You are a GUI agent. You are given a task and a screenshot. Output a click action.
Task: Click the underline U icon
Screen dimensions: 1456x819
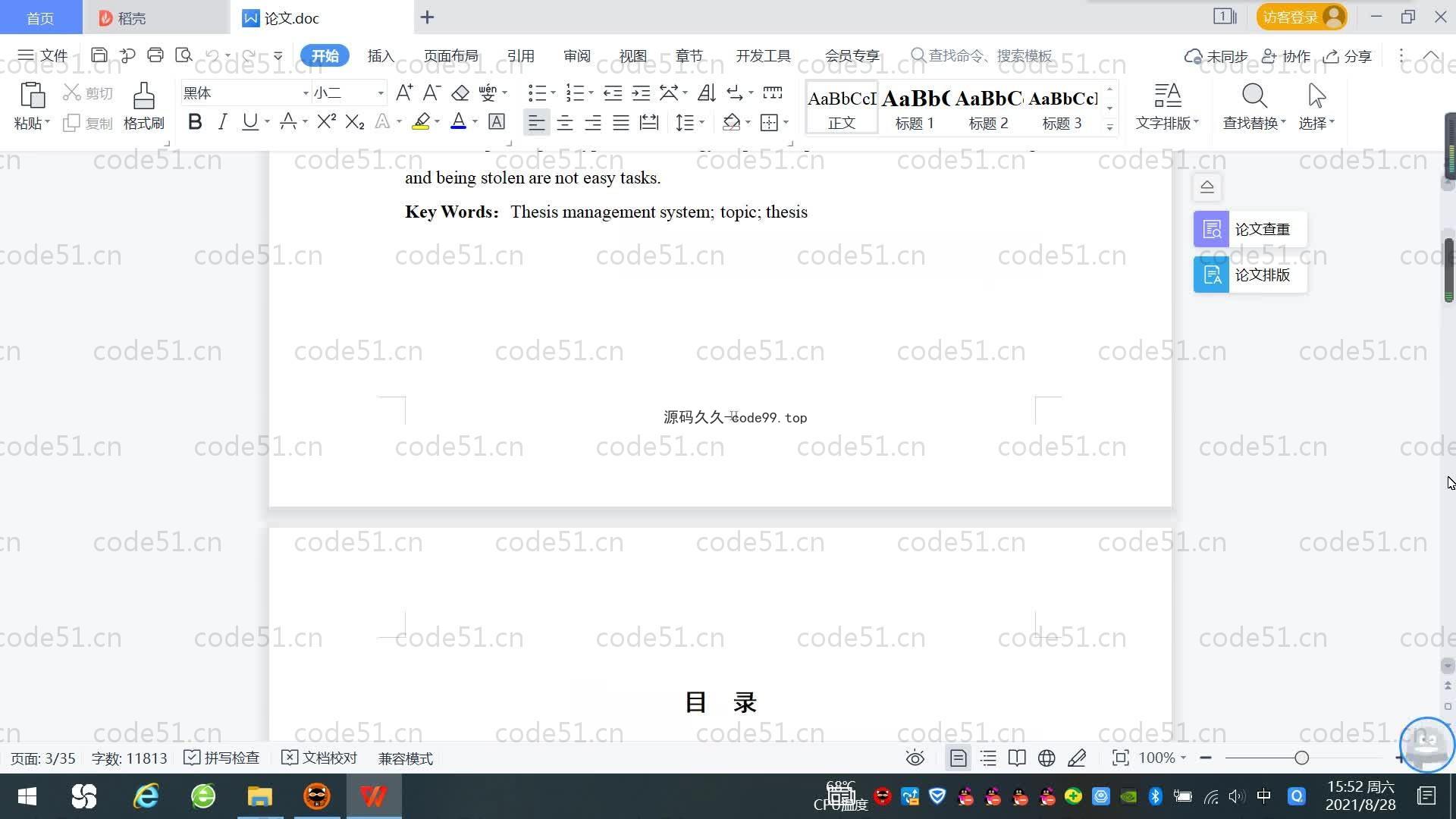click(249, 122)
